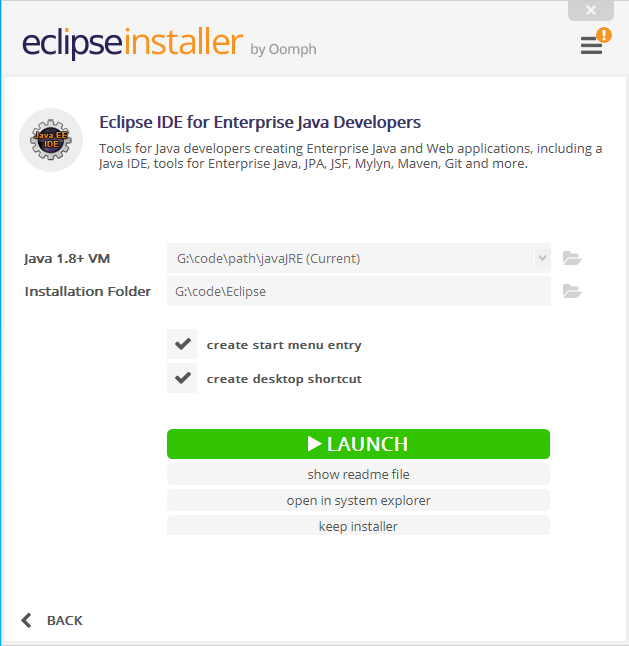Open the Java 1.8+ VM combo box

359,258
